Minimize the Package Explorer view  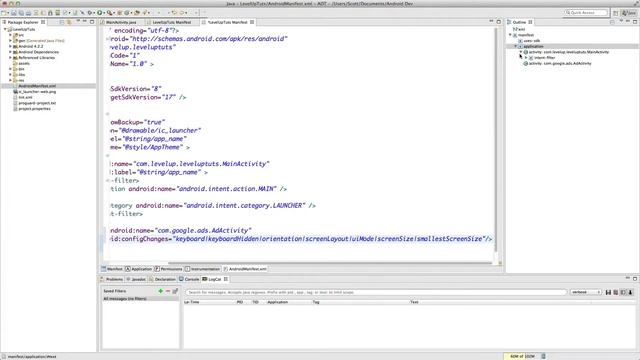click(x=84, y=22)
